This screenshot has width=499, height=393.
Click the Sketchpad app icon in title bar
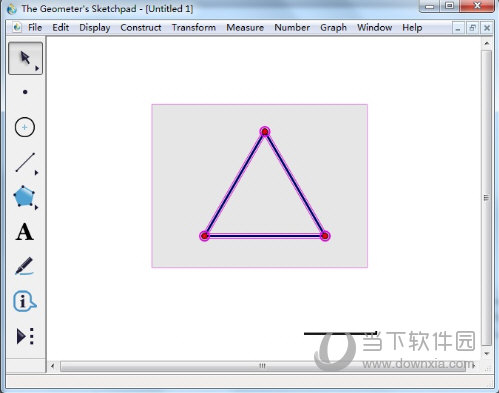click(x=12, y=9)
